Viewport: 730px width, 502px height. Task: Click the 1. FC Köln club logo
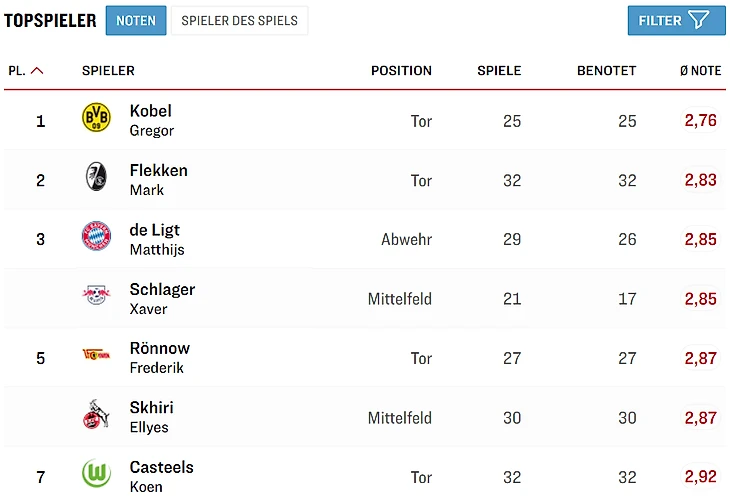pos(96,415)
